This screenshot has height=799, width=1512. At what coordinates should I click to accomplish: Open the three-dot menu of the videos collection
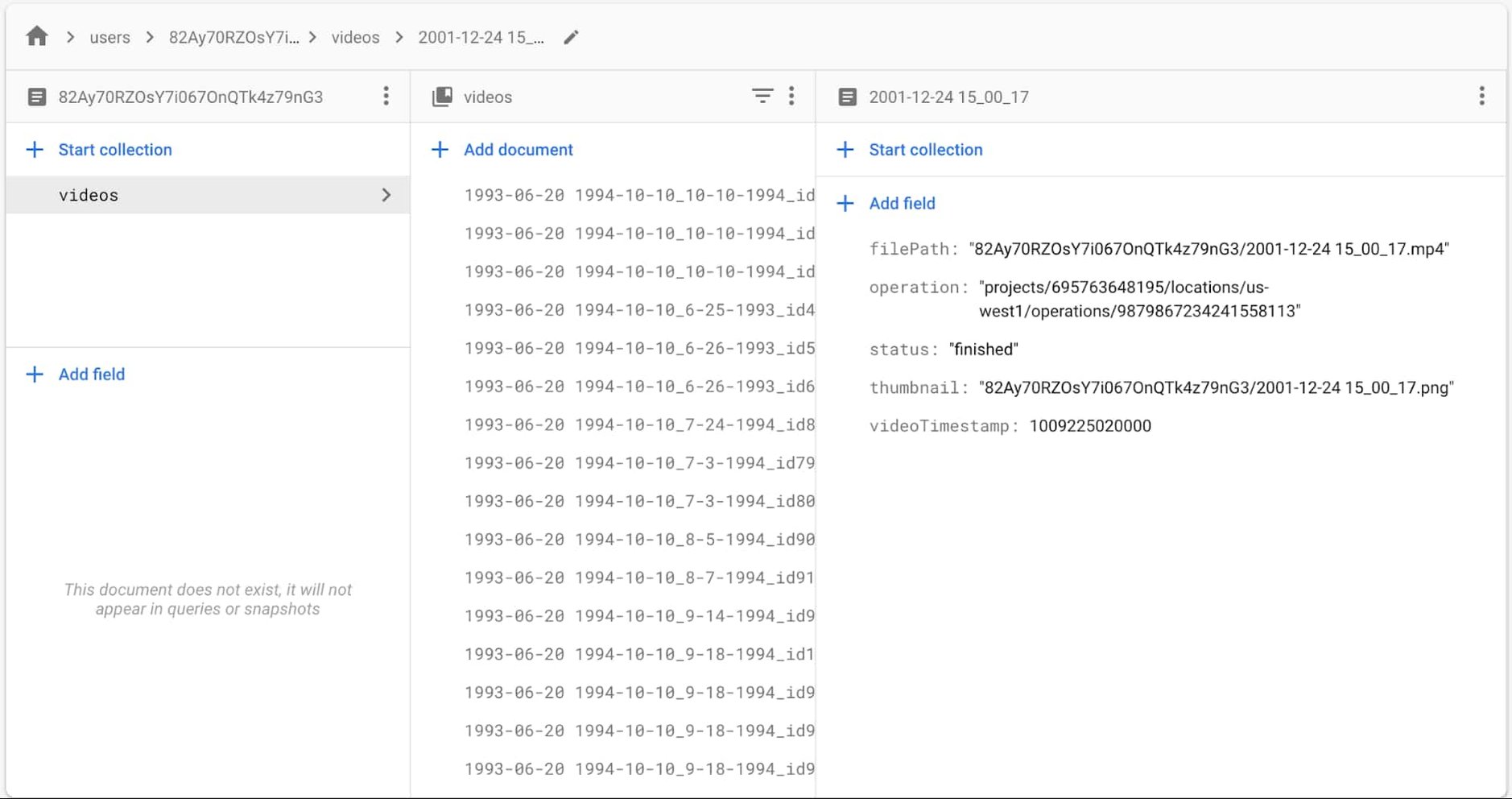click(x=791, y=97)
